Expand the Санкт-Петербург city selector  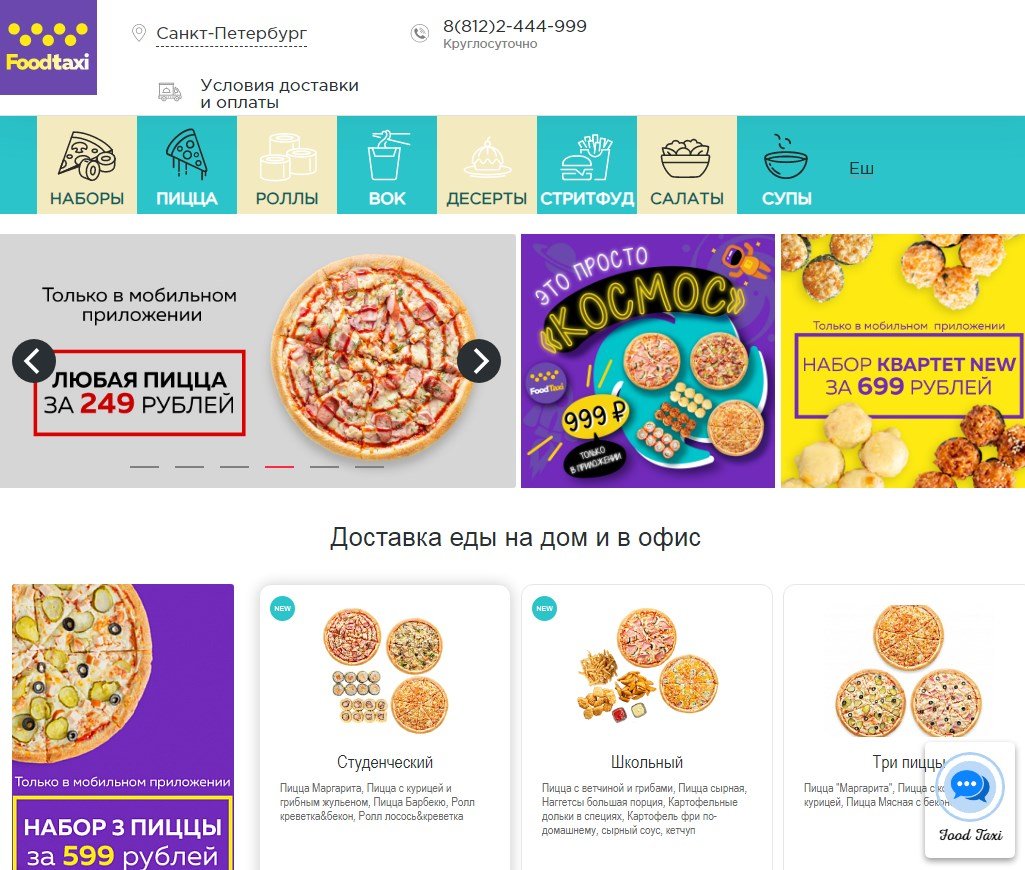[x=231, y=33]
